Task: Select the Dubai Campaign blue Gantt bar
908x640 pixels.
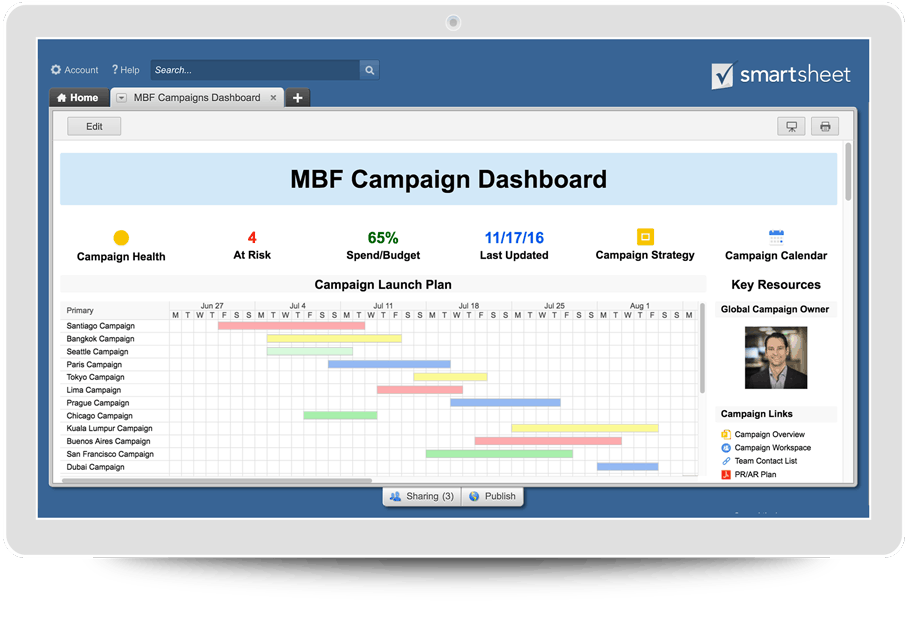Action: (x=628, y=467)
